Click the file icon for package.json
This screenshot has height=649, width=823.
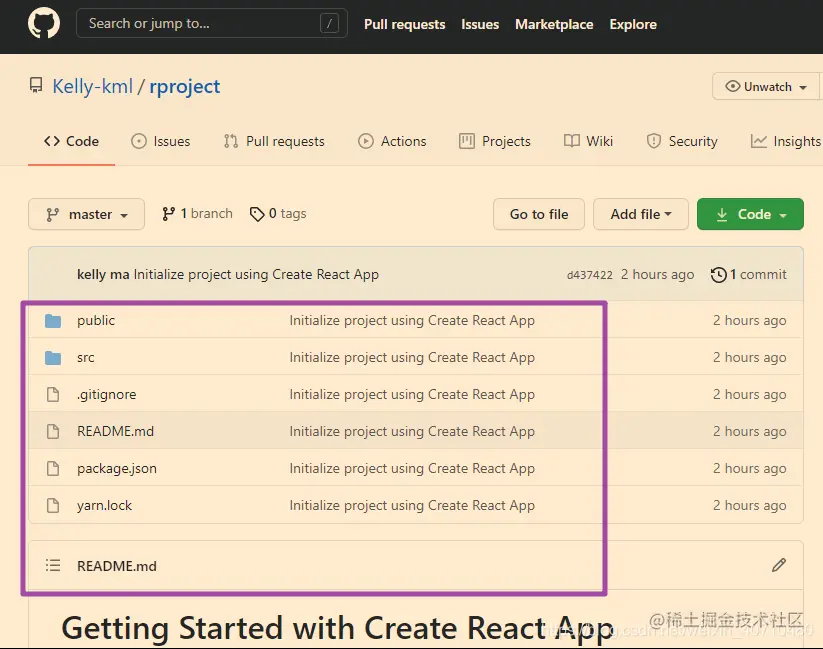point(53,468)
